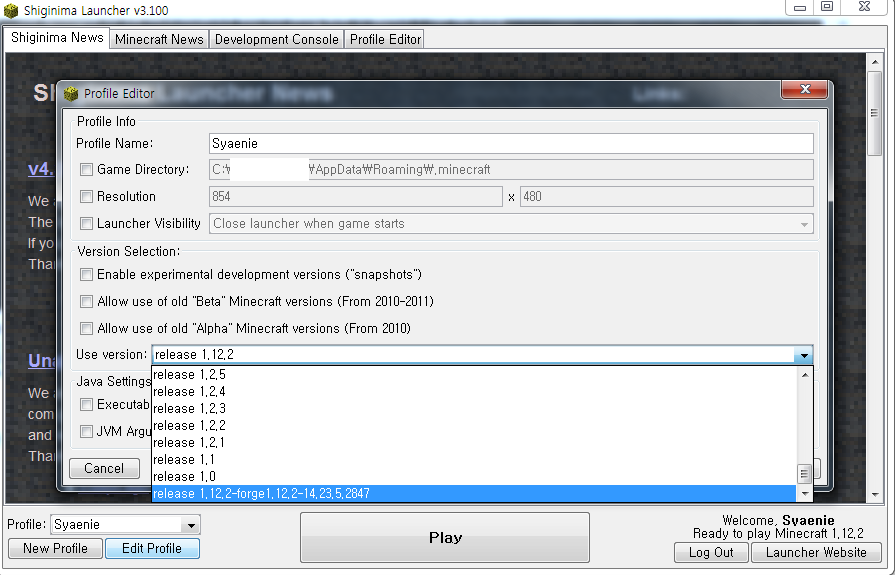Click the New Profile button
Image resolution: width=895 pixels, height=575 pixels.
click(55, 549)
